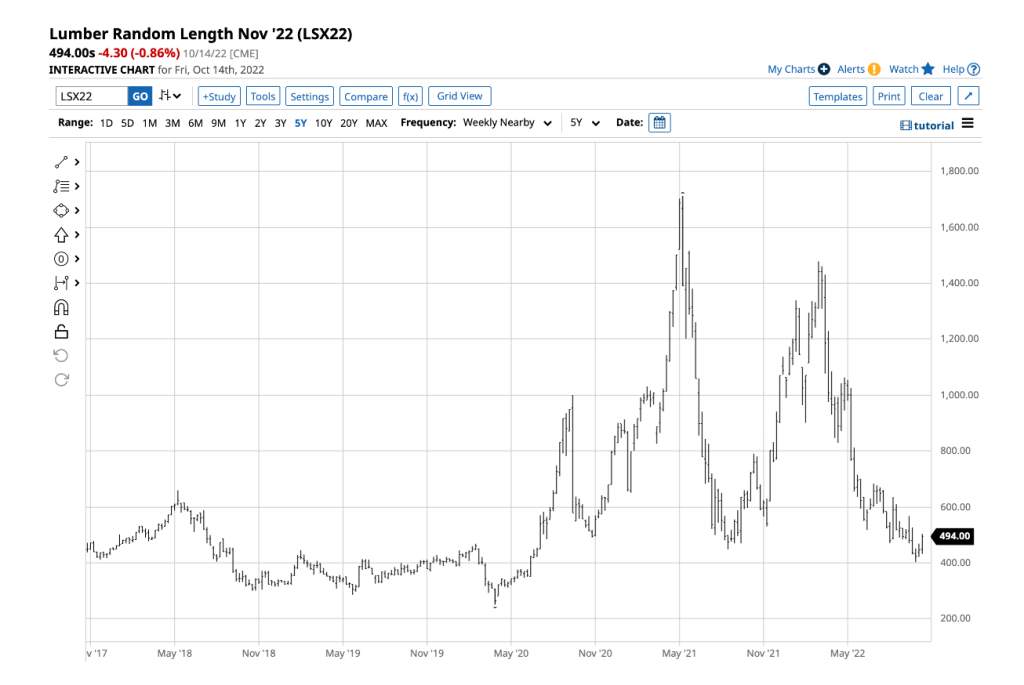1024x685 pixels.
Task: Switch range to MAX
Action: tap(376, 123)
